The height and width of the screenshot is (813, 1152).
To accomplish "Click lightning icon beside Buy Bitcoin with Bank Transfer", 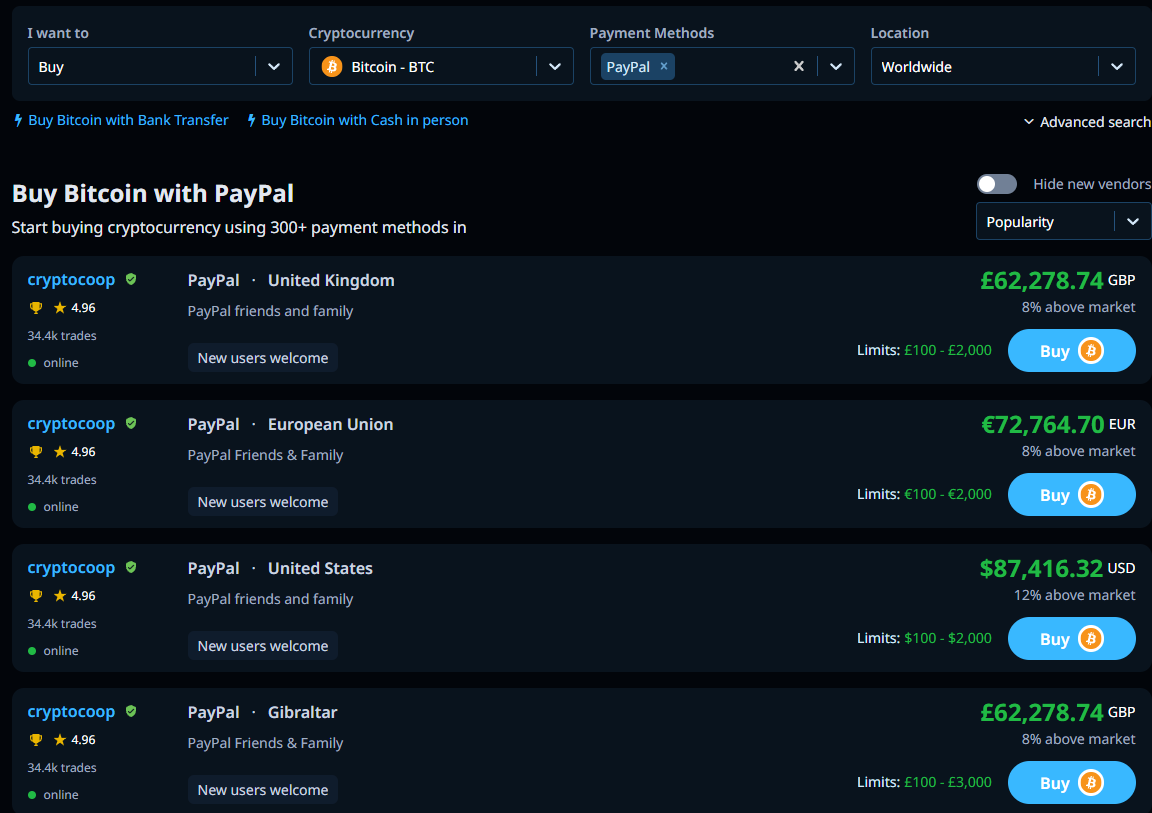I will coord(18,120).
